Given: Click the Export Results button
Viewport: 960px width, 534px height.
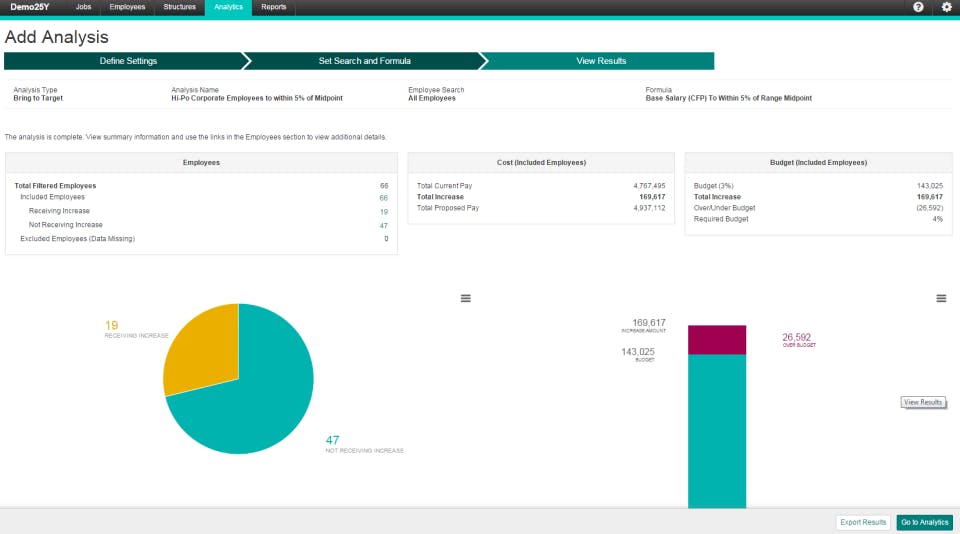Looking at the screenshot, I should click(863, 522).
